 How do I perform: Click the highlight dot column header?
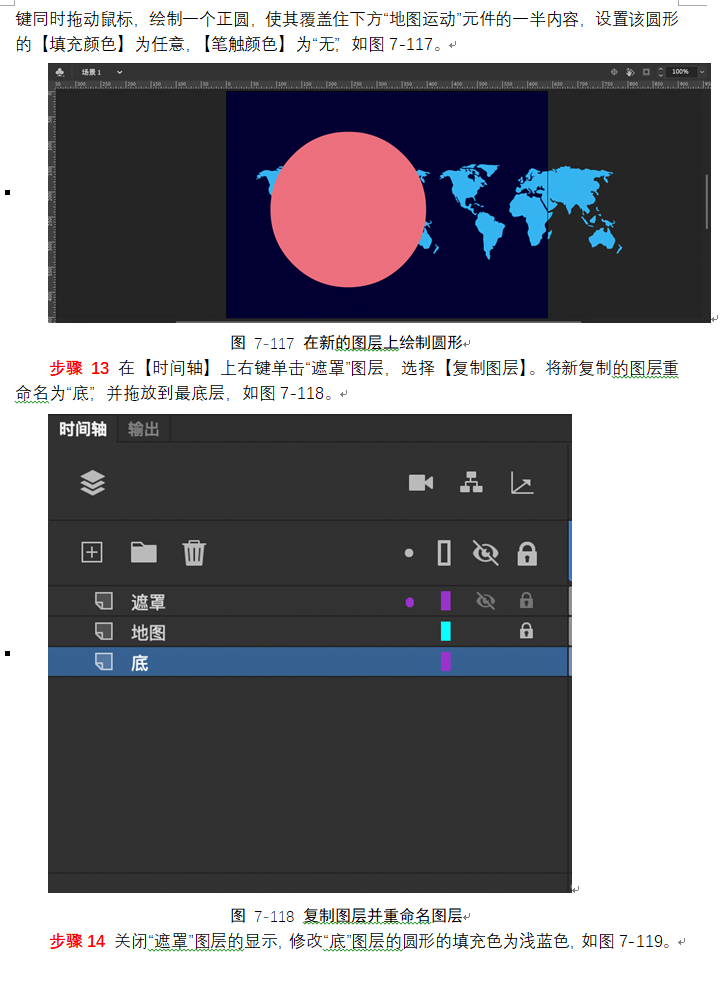click(409, 553)
